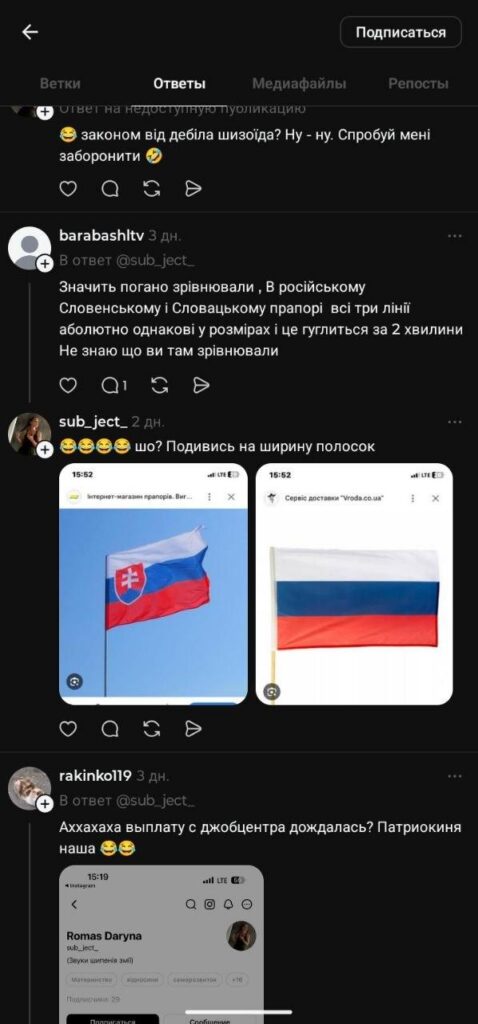Image resolution: width=478 pixels, height=1024 pixels.
Task: Tap the Подписаться follow button
Action: [400, 33]
